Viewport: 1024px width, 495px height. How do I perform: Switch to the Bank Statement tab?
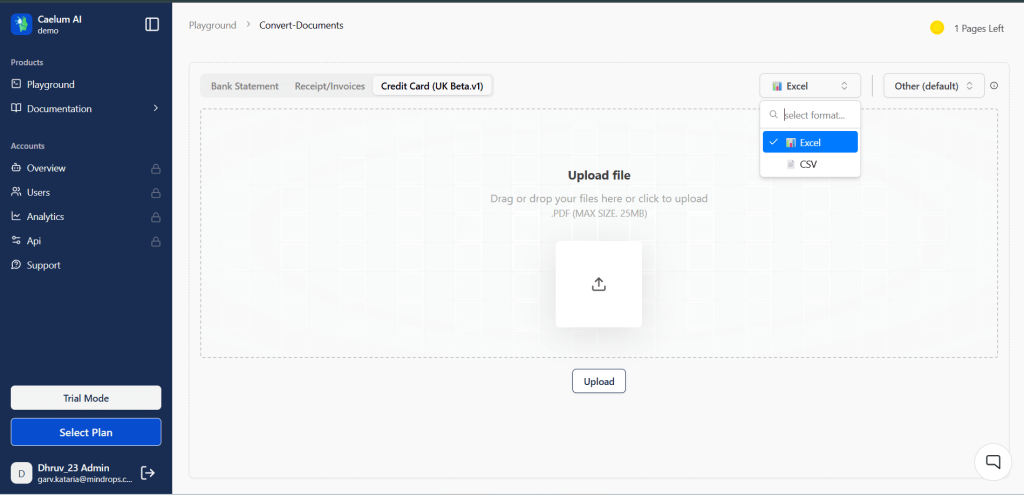tap(245, 86)
